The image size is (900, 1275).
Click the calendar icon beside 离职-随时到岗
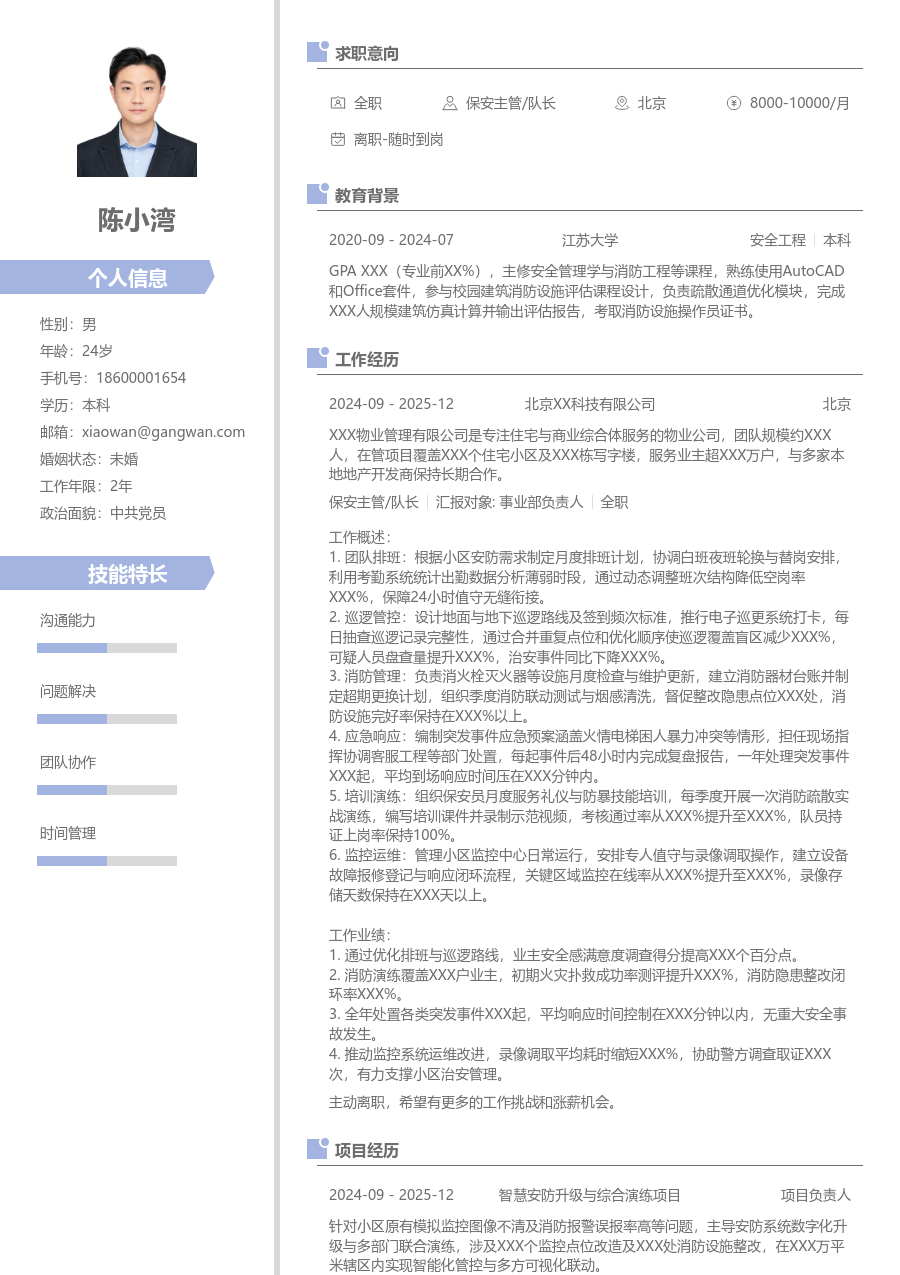pyautogui.click(x=337, y=139)
